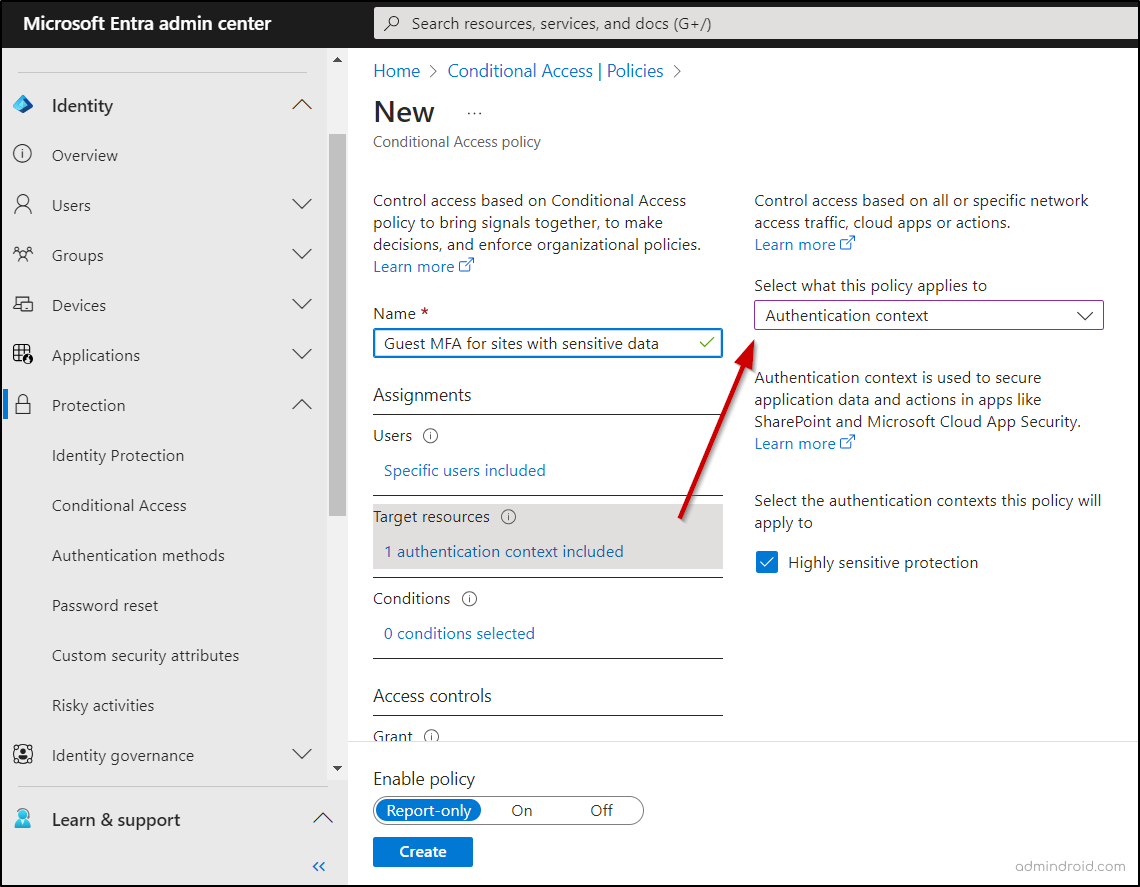Collapse the sidebar using the double arrows
Viewport: 1140px width, 887px height.
pyautogui.click(x=318, y=866)
